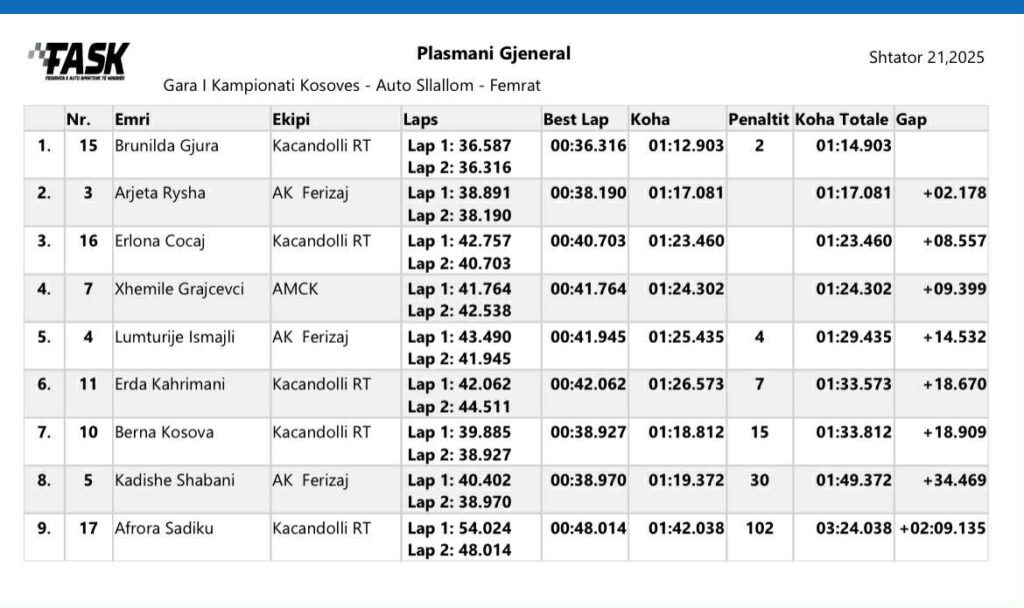Click the Koha Totale column header
1024x608 pixels.
(841, 119)
